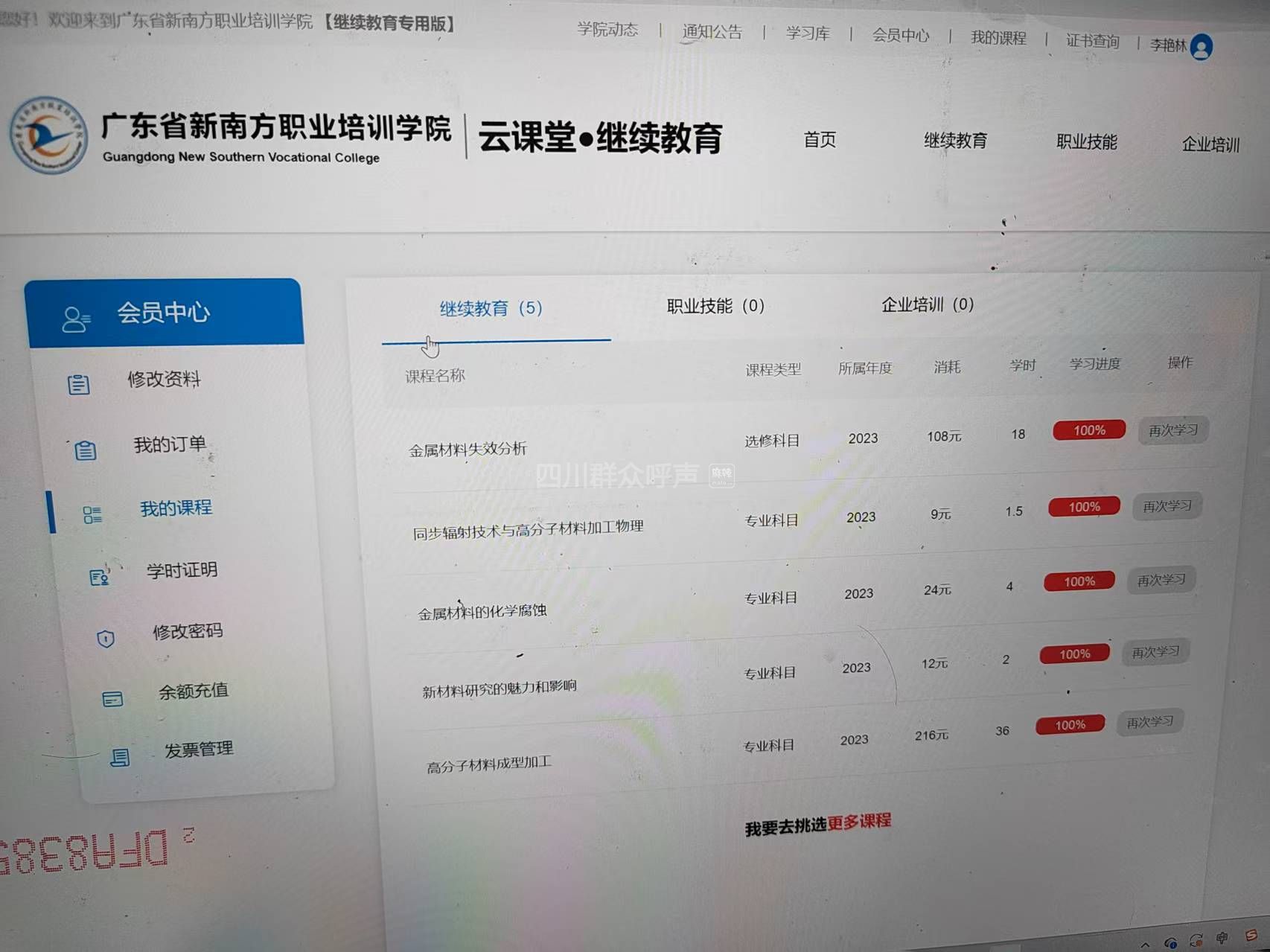This screenshot has width=1270, height=952.
Task: Click the 修改资料 sidebar icon
Action: [79, 384]
